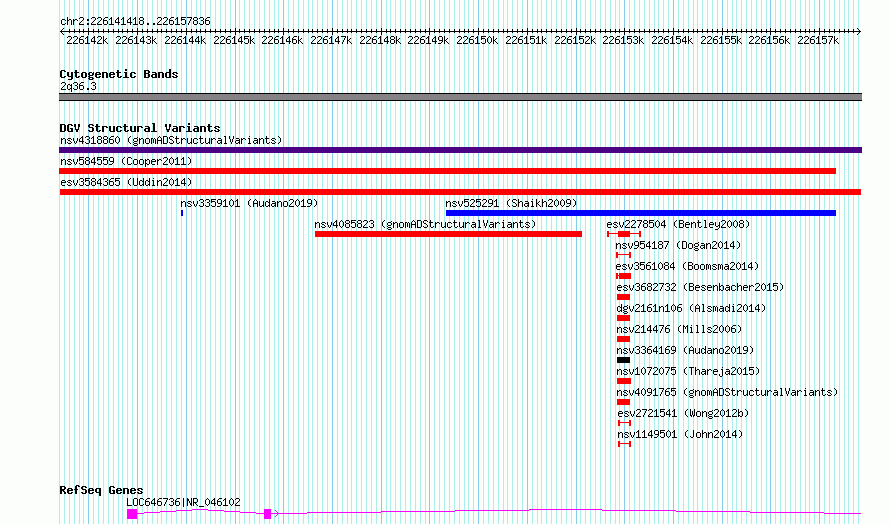Open the dgv2161n106 (Alsmadi2014) label
The height and width of the screenshot is (524, 890).
691,308
